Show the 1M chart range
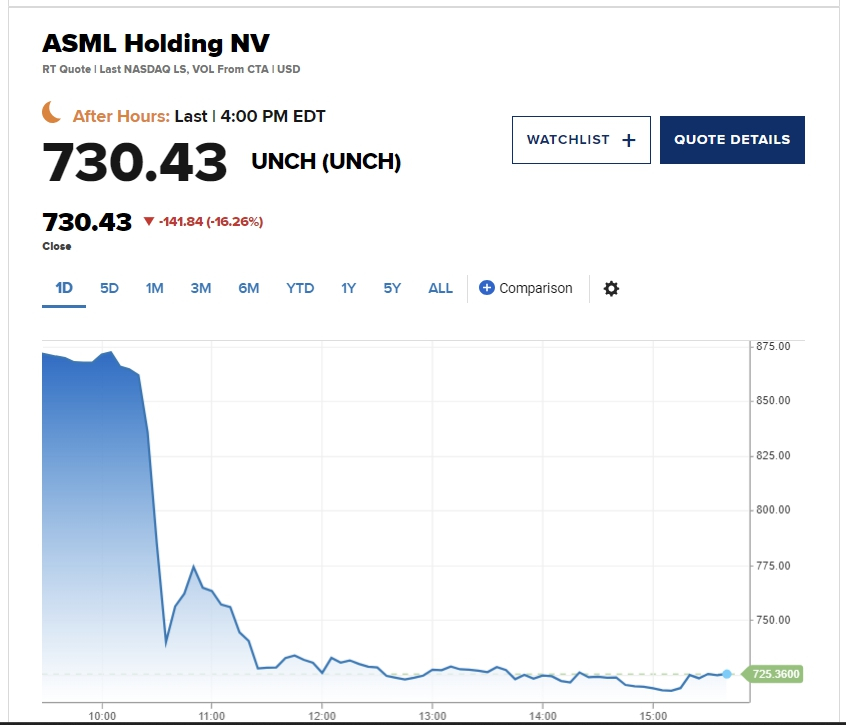 [x=154, y=288]
